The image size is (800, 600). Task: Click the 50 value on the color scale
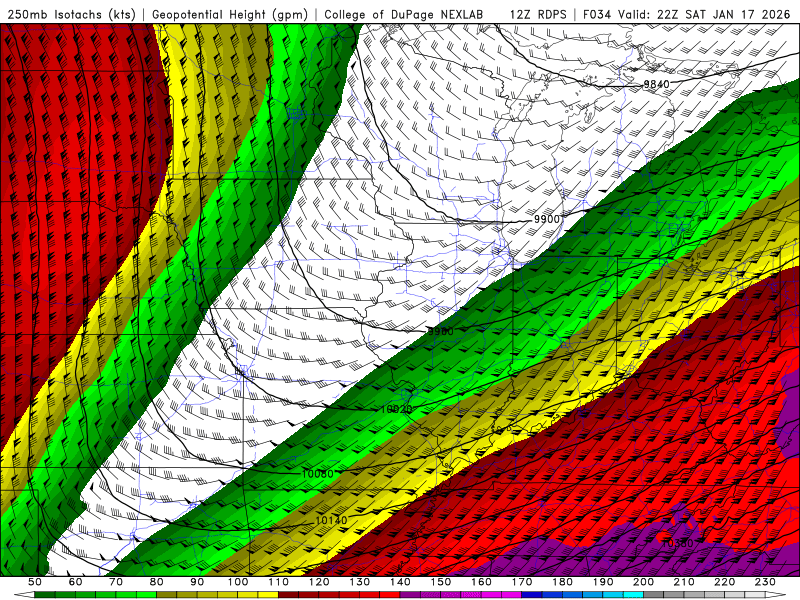[35, 582]
